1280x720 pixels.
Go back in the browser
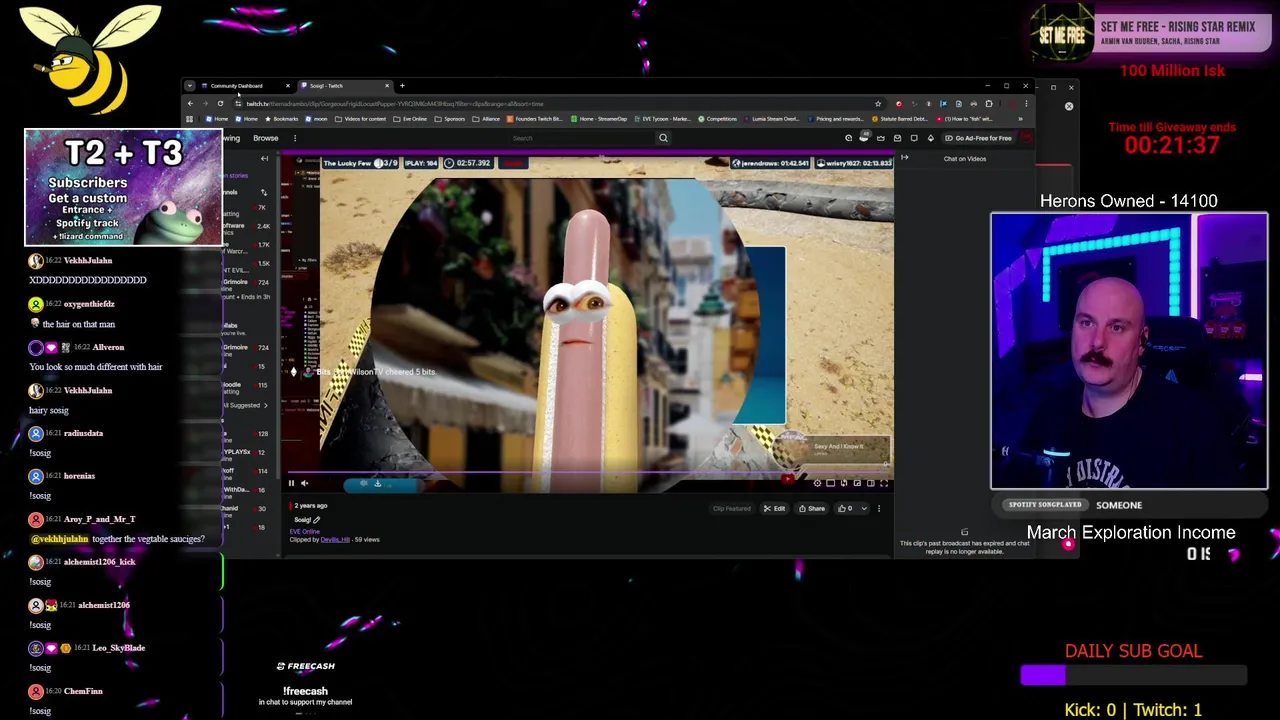tap(190, 103)
